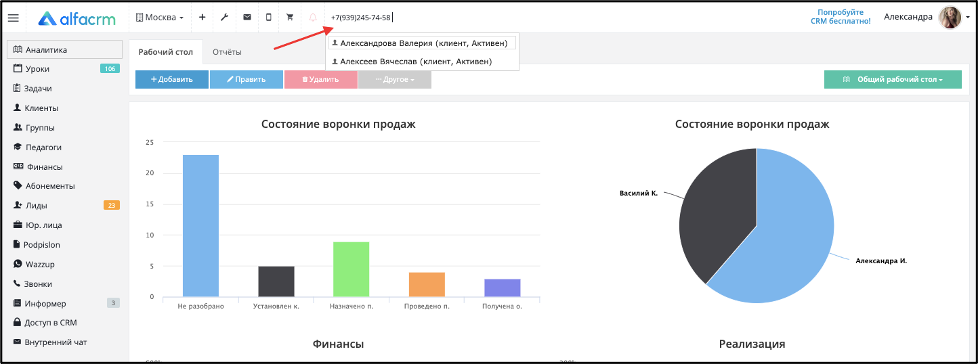Click the mobile phone icon in toolbar
Viewport: 979px width, 364px height.
click(x=268, y=17)
